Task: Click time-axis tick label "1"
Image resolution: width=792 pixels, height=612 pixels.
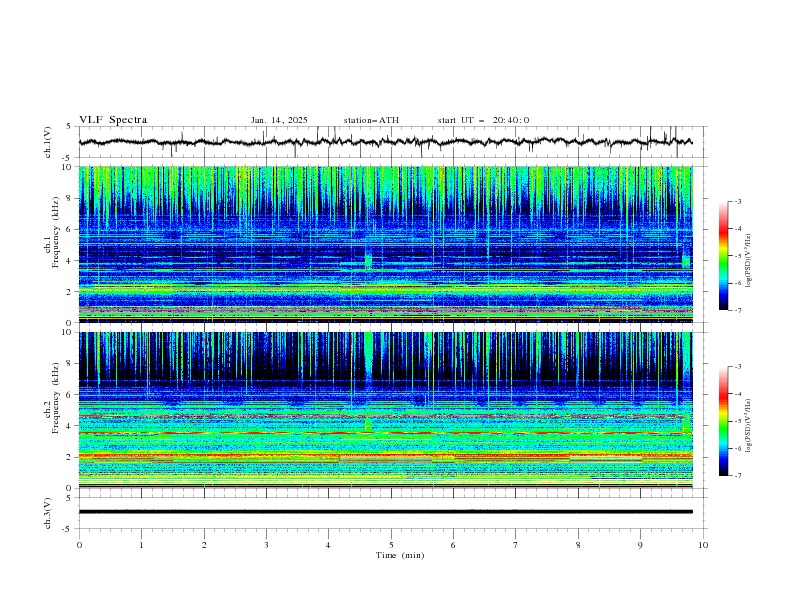Action: [141, 545]
